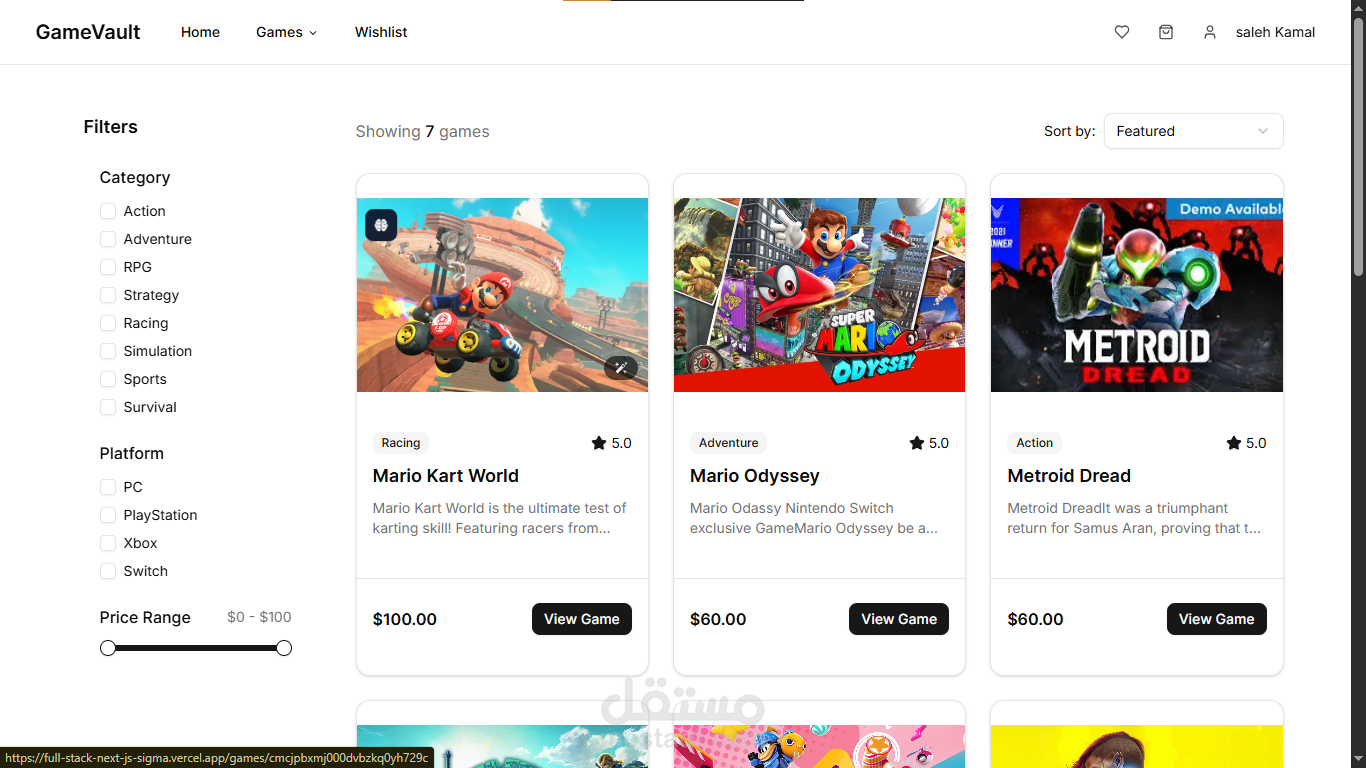Click the "Showing 7 games" text
This screenshot has width=1366, height=768.
pos(423,131)
